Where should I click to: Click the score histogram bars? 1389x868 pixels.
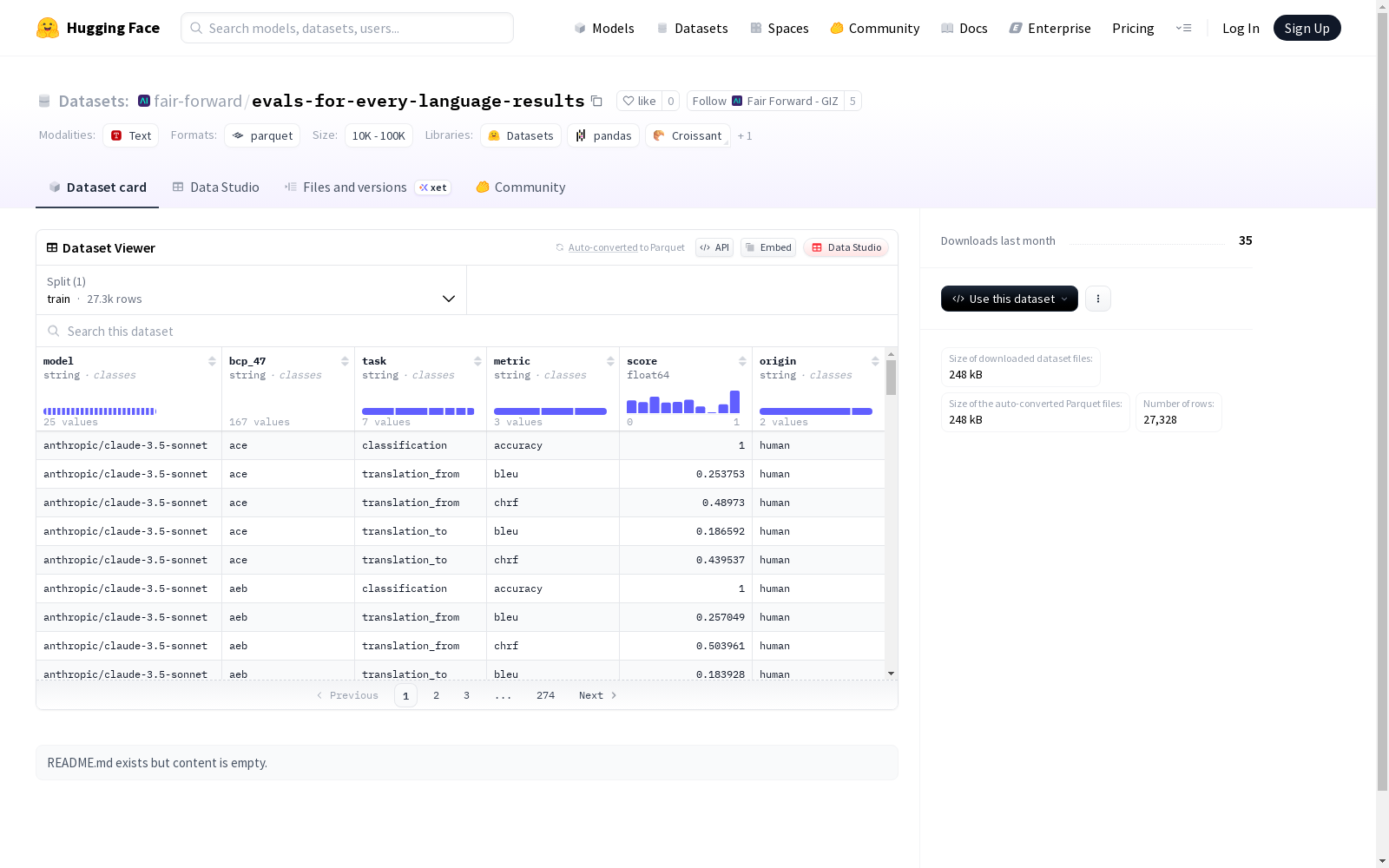point(683,402)
